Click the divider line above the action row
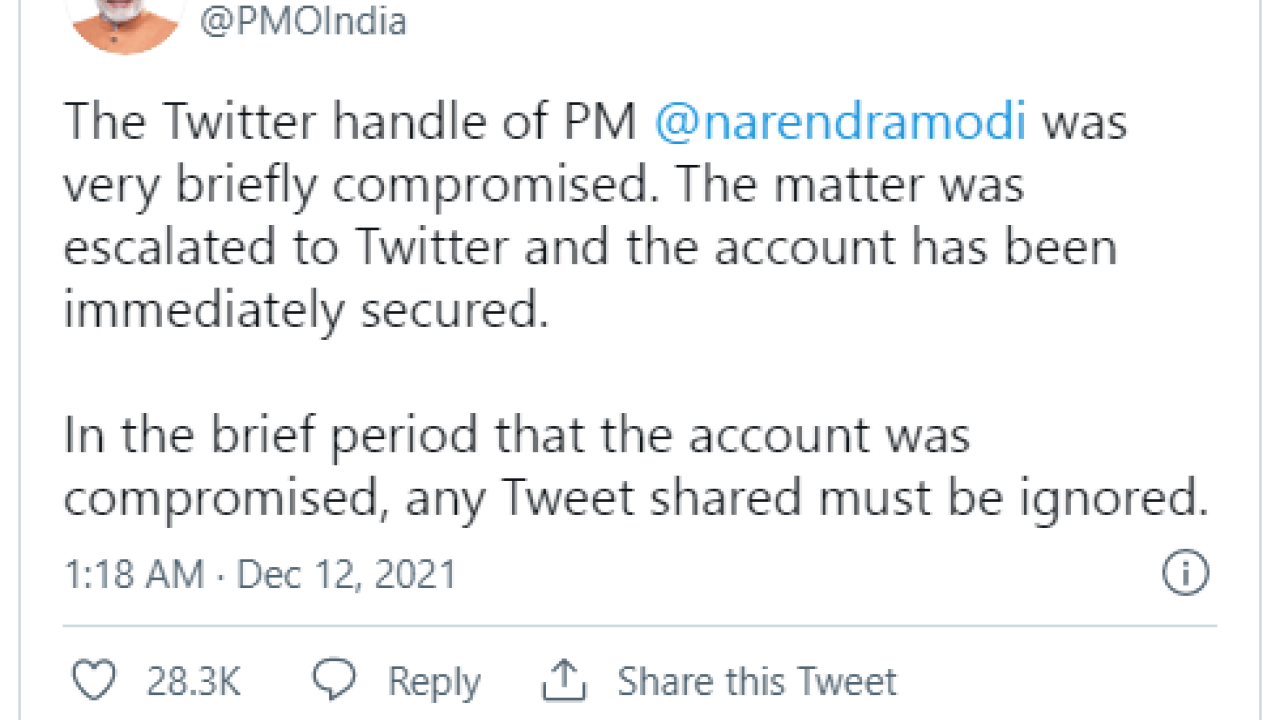This screenshot has width=1280, height=720. point(640,626)
